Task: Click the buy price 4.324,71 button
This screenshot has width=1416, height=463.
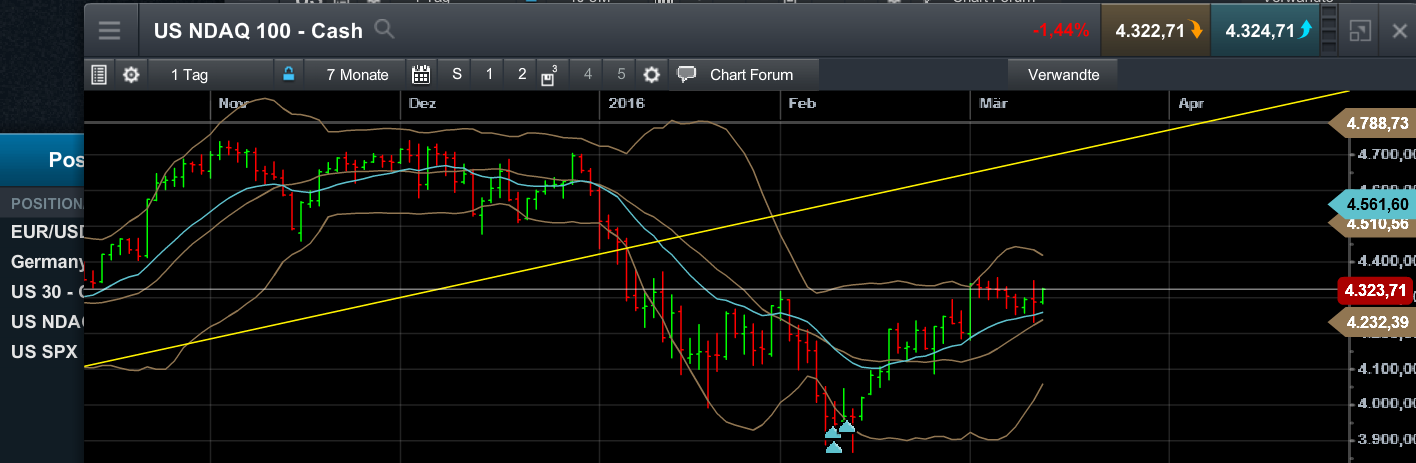Action: coord(1265,31)
